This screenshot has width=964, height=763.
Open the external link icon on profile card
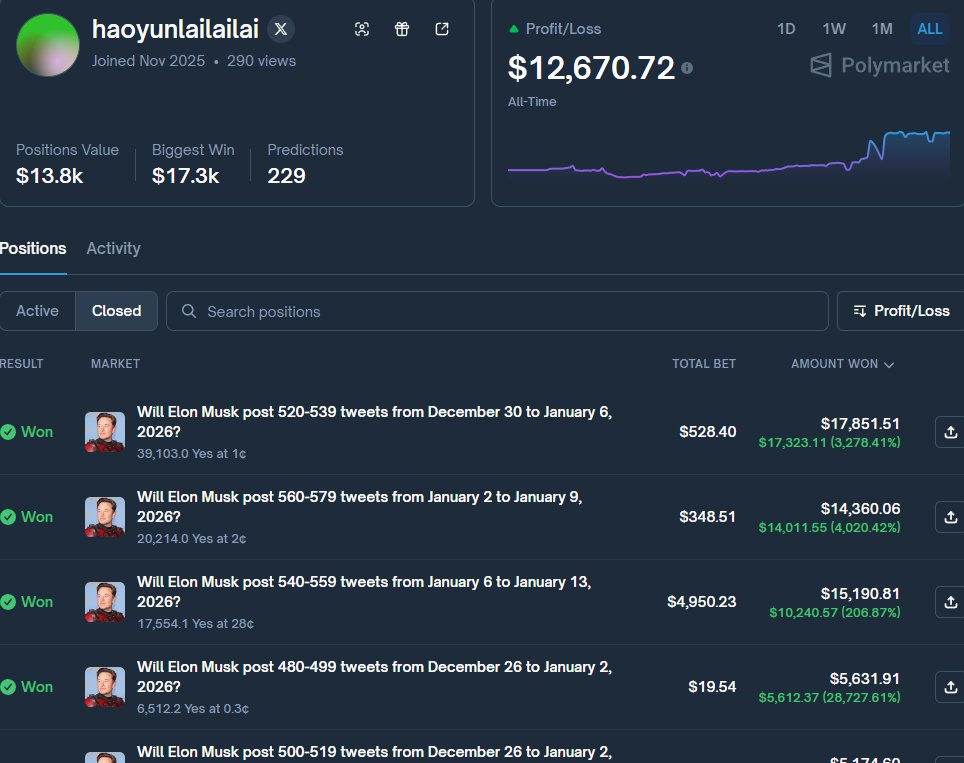click(x=441, y=29)
